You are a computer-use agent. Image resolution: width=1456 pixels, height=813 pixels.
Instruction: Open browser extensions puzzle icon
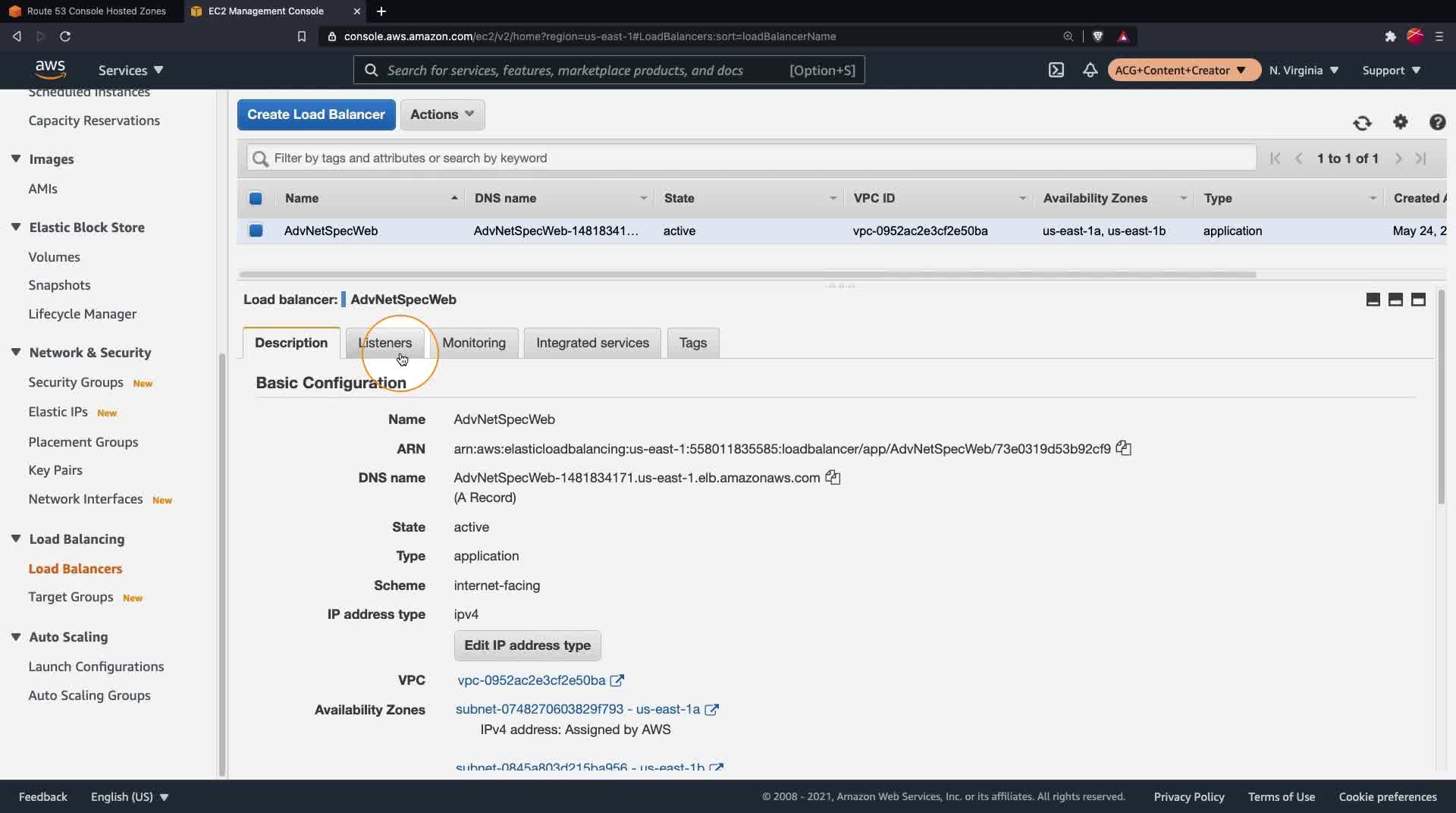[1390, 36]
